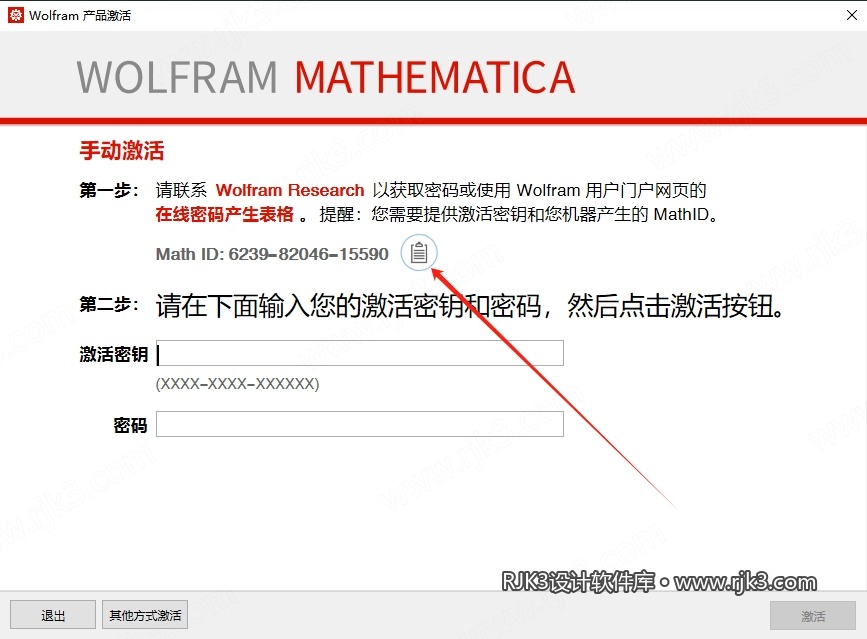This screenshot has height=639, width=867.
Task: Click the WOLFRAM MATHEMATICA banner title
Action: pyautogui.click(x=326, y=77)
